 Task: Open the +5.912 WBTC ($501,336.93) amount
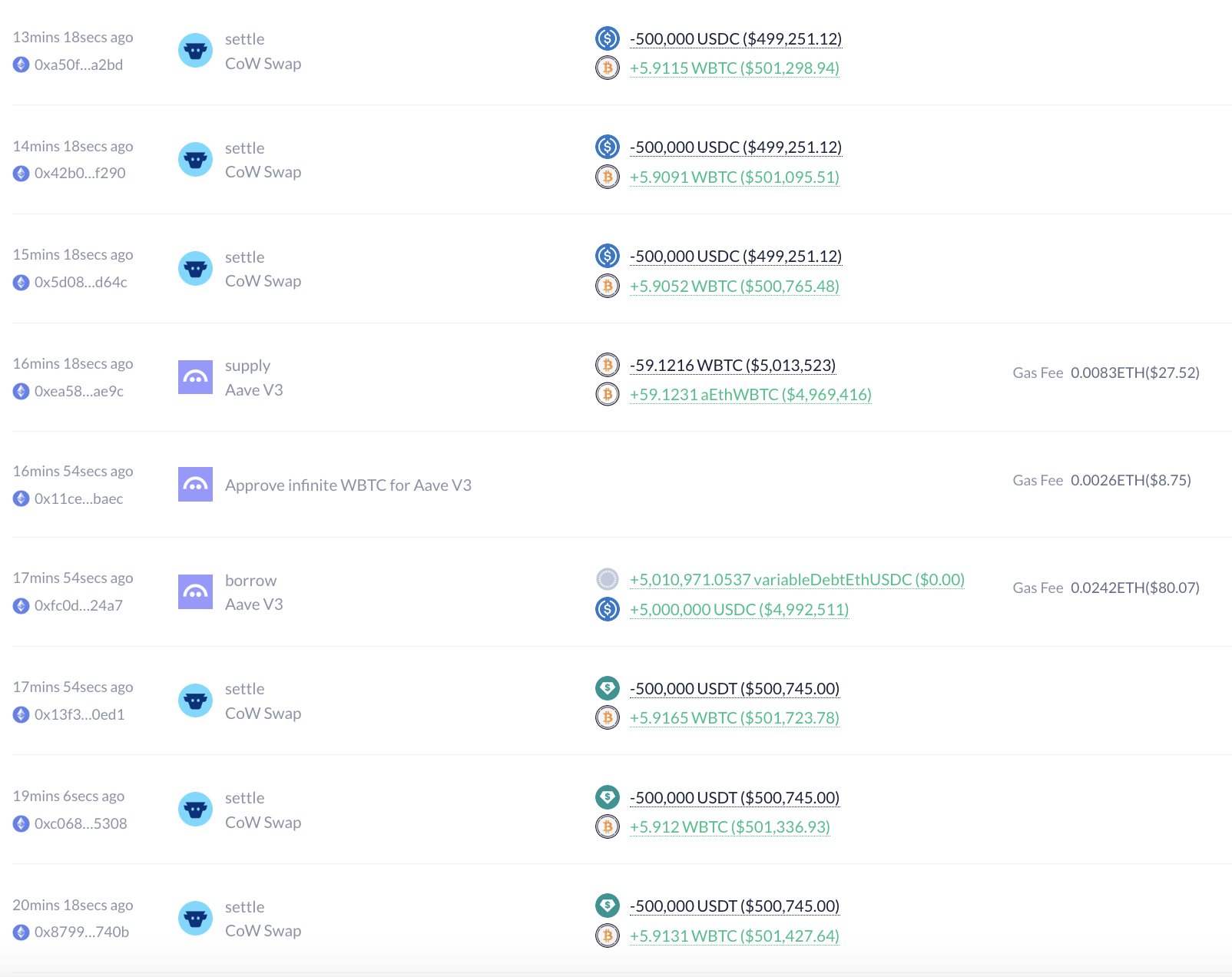point(730,827)
